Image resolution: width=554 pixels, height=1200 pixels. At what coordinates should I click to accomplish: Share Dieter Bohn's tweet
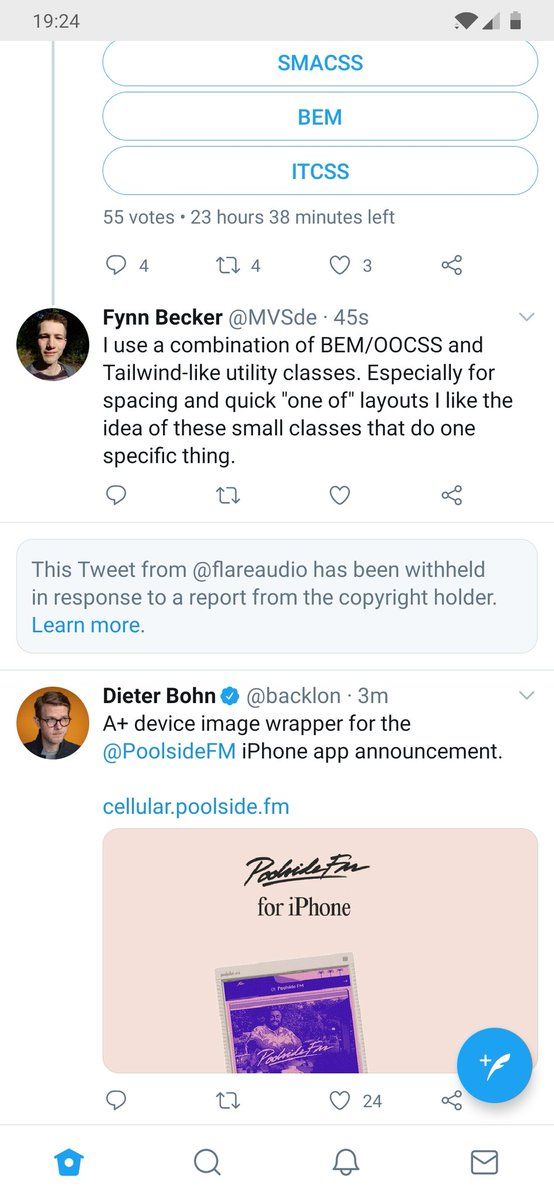[452, 1100]
